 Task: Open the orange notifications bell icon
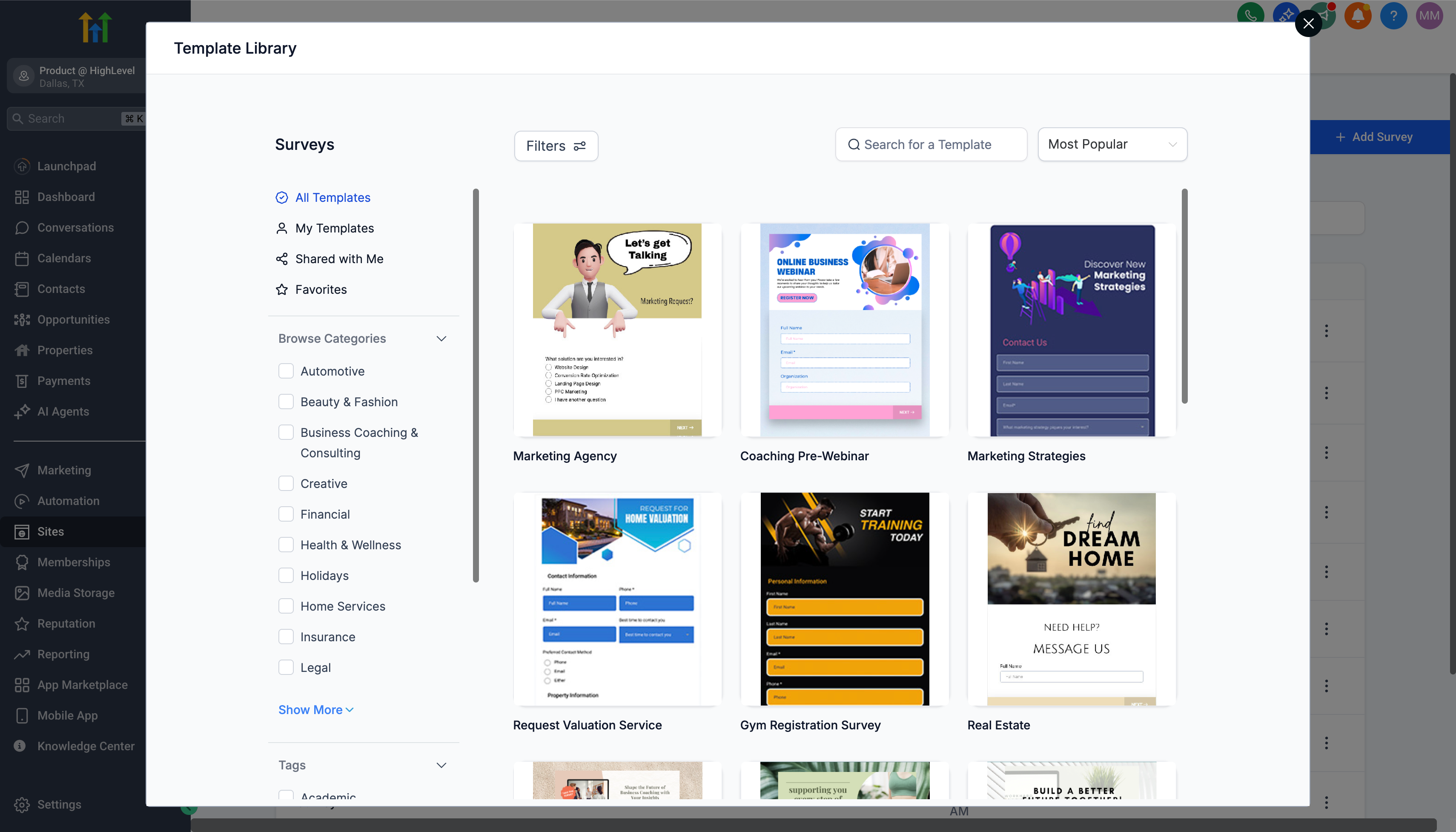pyautogui.click(x=1358, y=15)
